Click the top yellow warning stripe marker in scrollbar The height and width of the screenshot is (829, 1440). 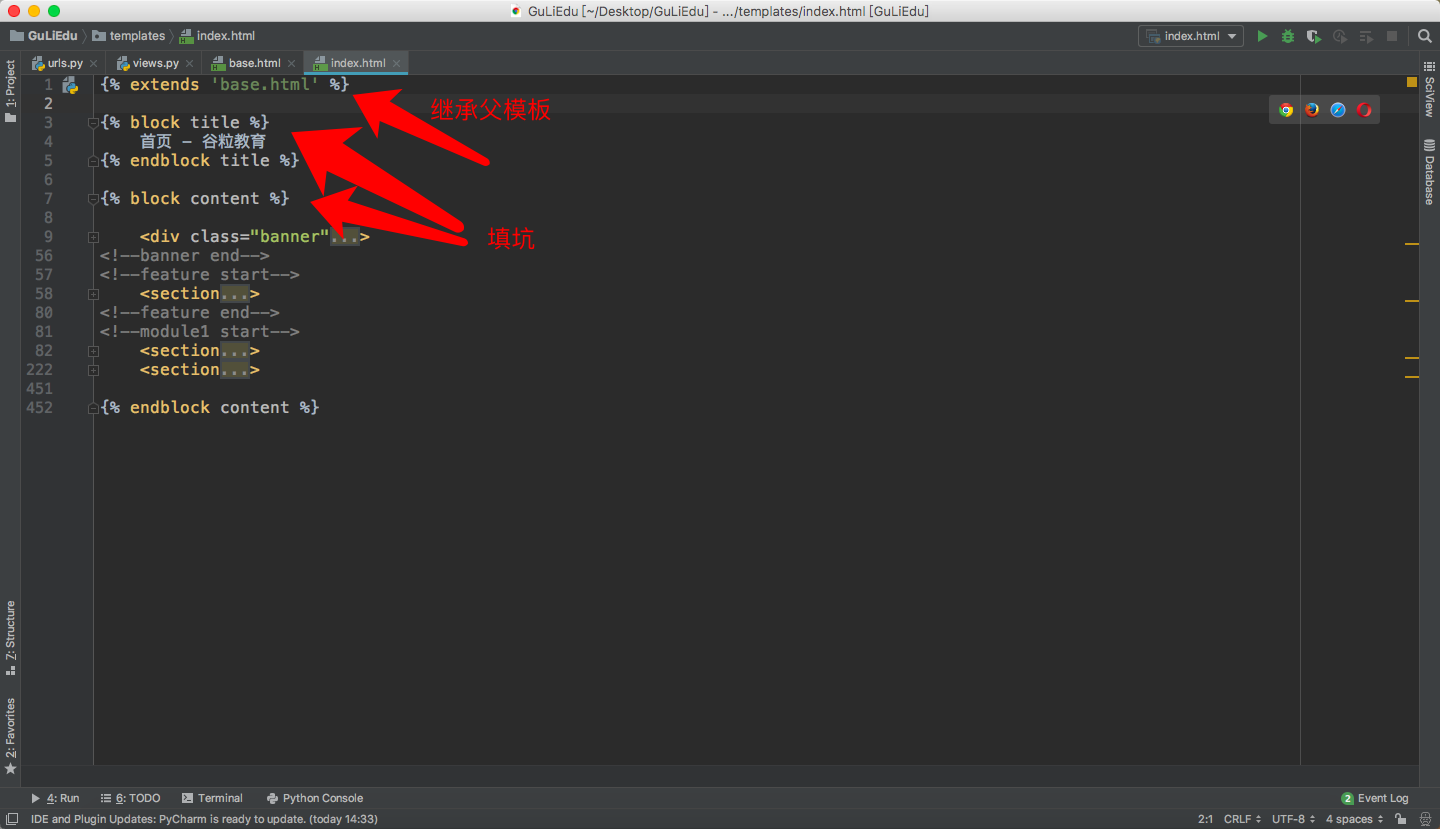(1412, 244)
